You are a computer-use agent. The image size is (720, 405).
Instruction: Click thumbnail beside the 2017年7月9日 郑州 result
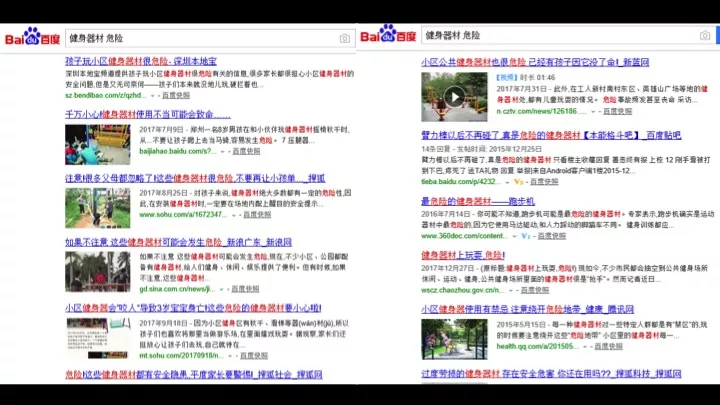(x=97, y=144)
